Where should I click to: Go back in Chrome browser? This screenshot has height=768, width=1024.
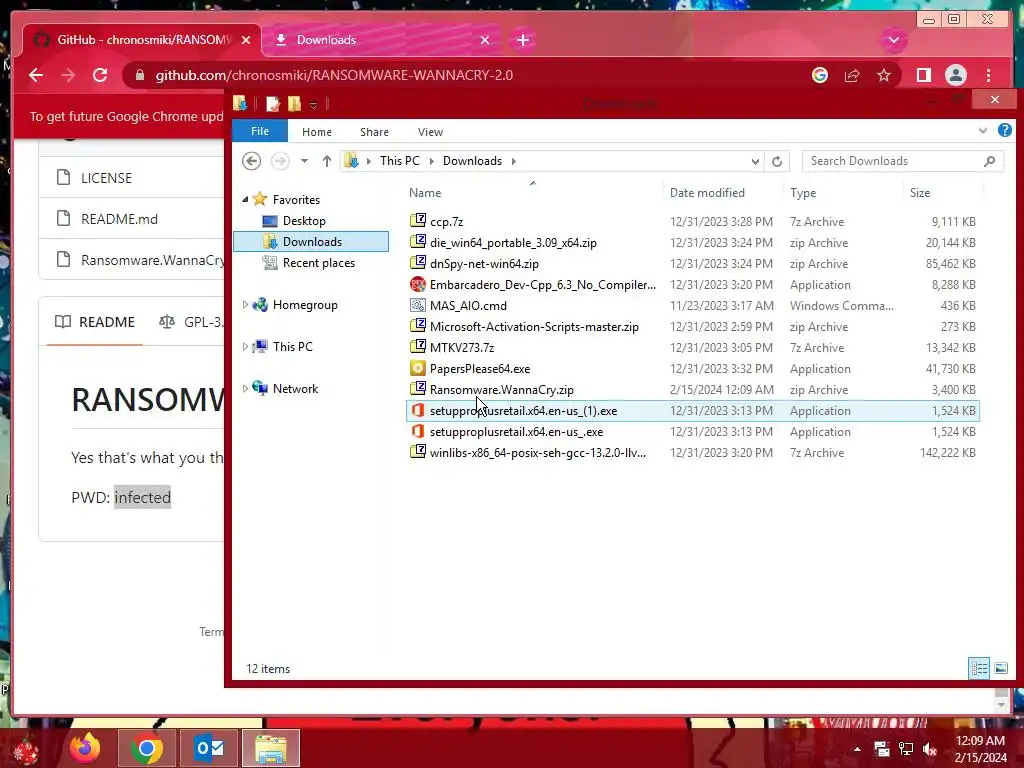pyautogui.click(x=36, y=75)
